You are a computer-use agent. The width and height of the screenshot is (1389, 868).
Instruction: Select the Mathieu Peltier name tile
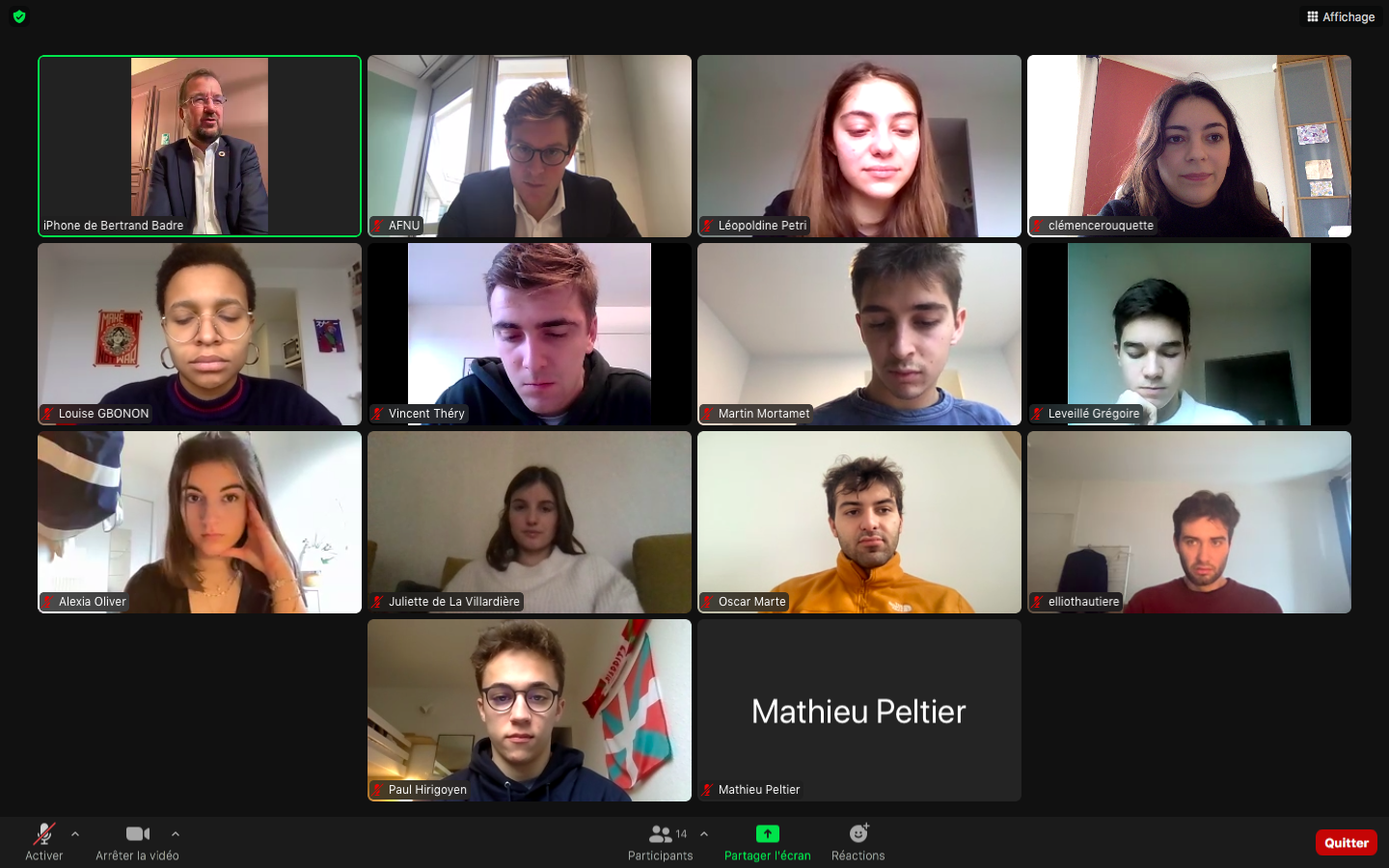click(859, 710)
